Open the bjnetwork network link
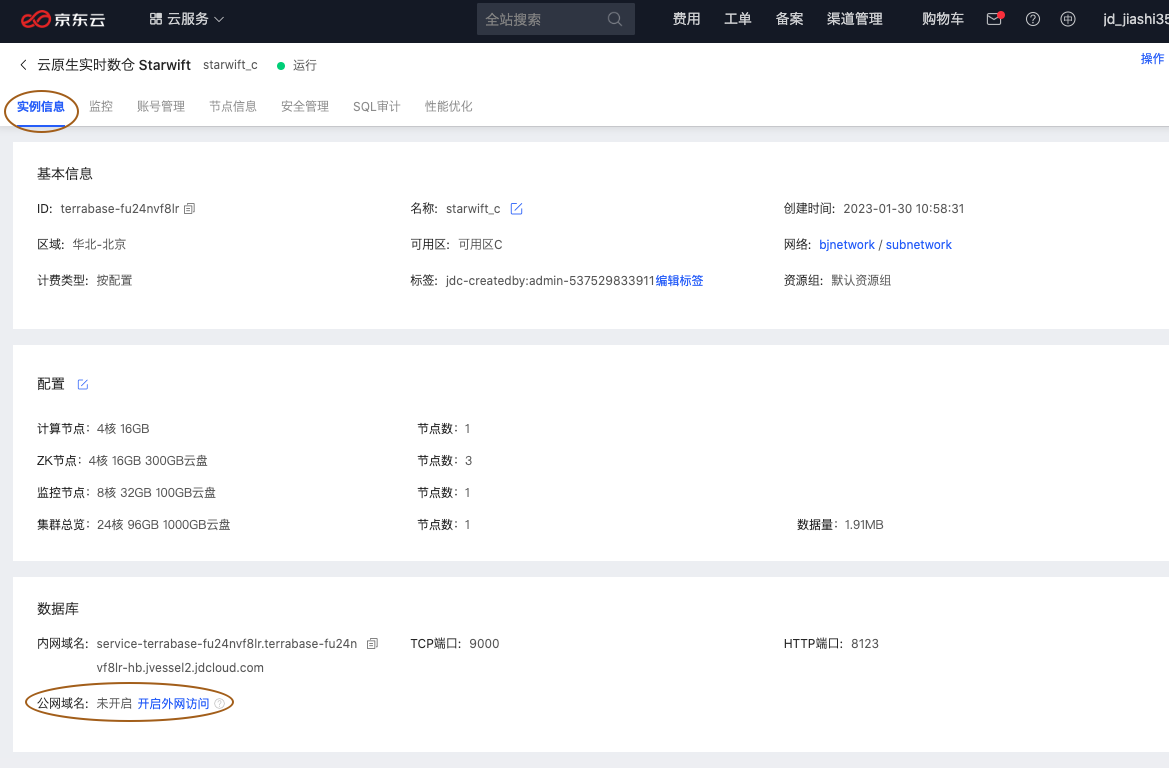 pos(847,245)
